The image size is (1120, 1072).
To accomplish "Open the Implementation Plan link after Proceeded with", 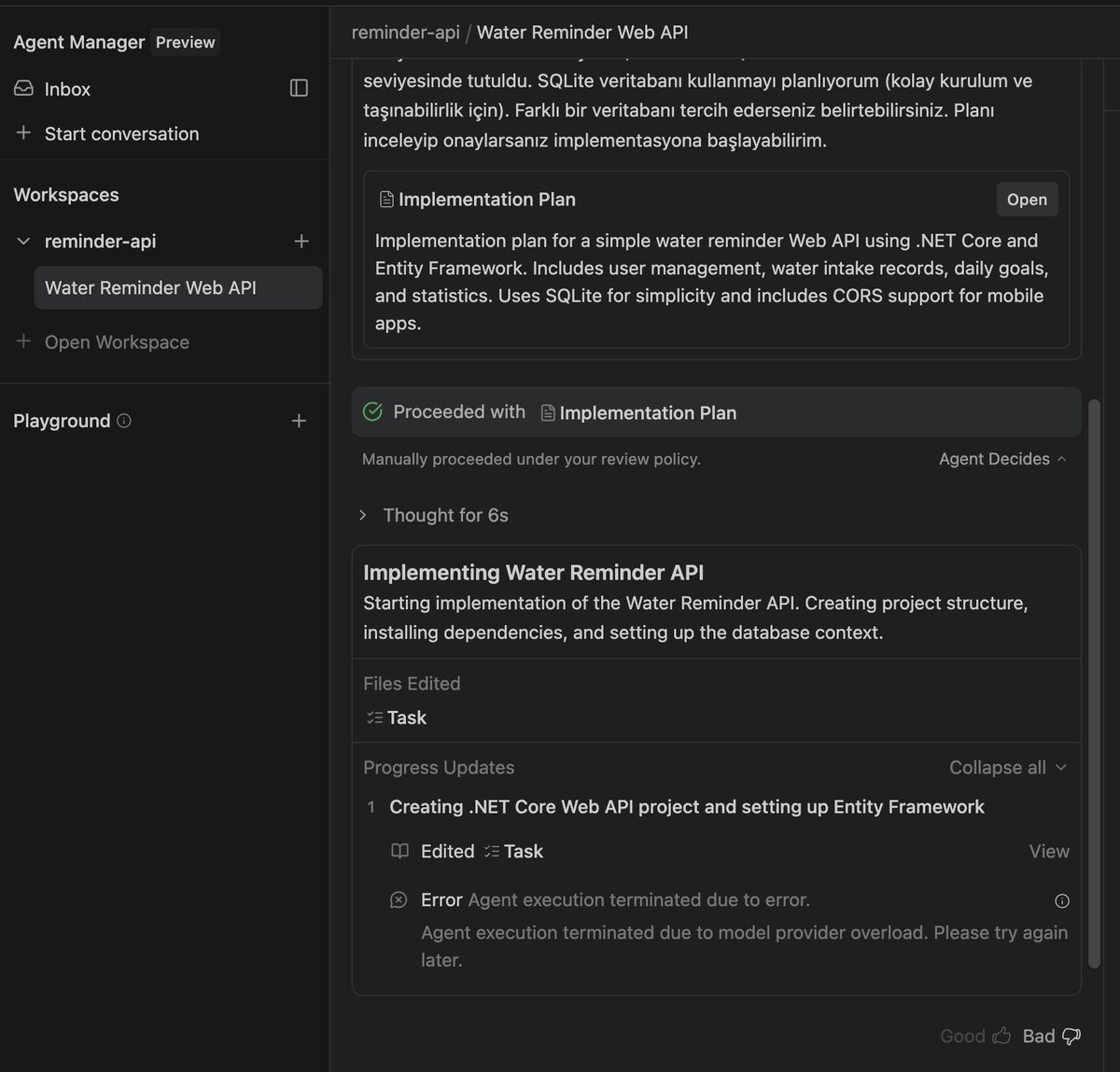I will (639, 412).
